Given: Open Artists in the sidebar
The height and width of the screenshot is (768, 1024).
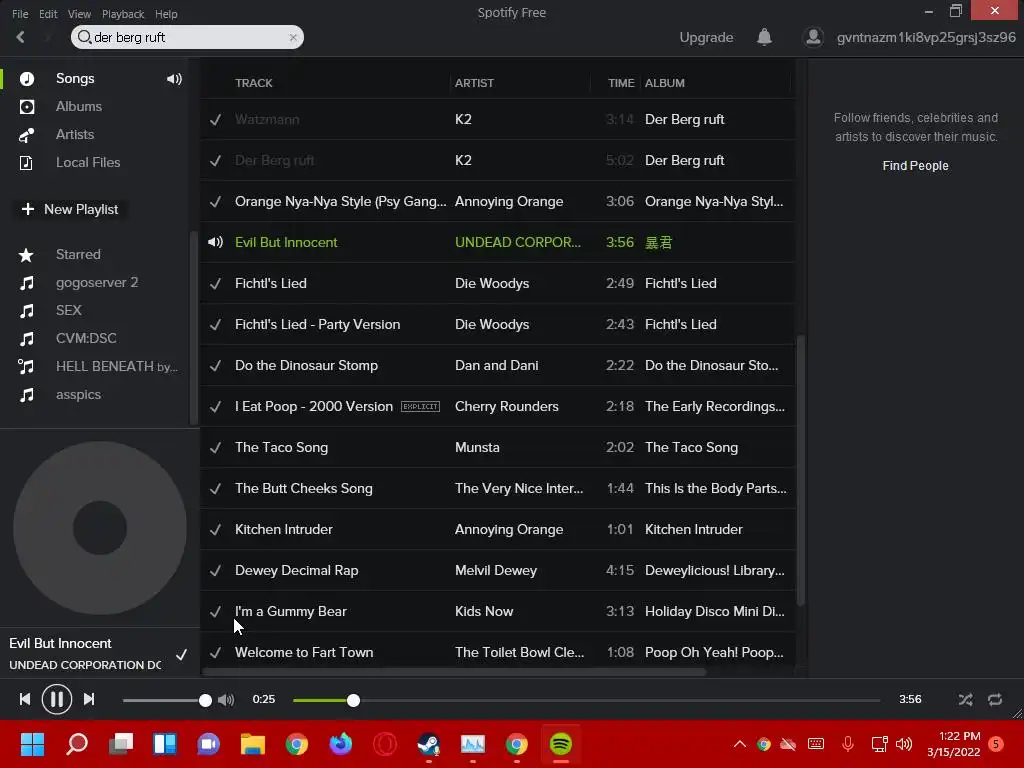Looking at the screenshot, I should click(75, 135).
